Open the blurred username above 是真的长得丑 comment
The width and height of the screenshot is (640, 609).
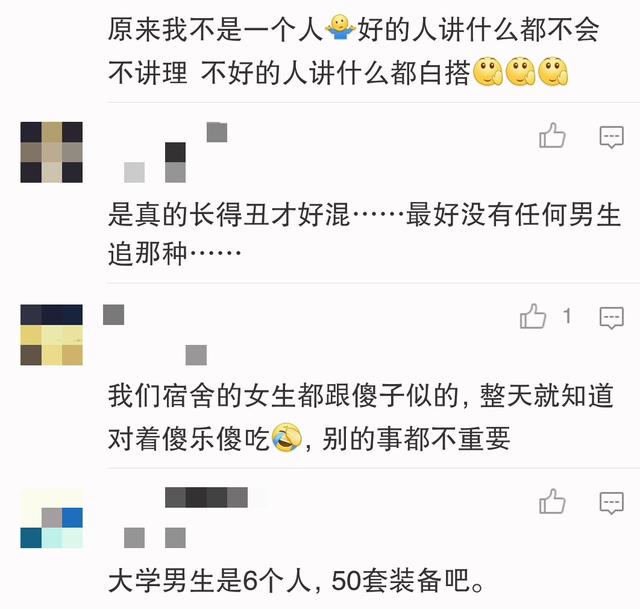coord(176,152)
